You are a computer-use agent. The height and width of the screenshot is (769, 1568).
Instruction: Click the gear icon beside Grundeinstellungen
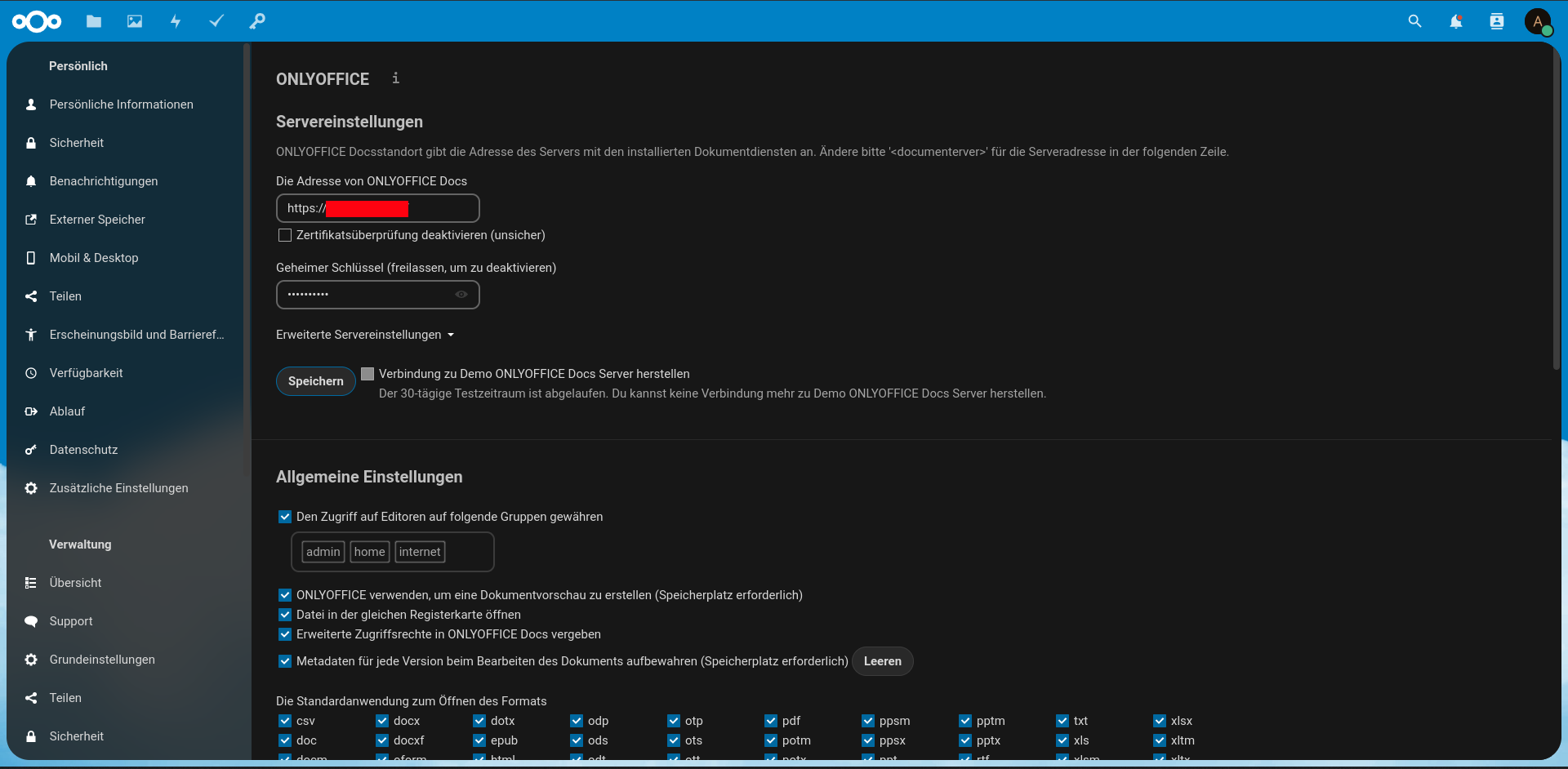[31, 660]
